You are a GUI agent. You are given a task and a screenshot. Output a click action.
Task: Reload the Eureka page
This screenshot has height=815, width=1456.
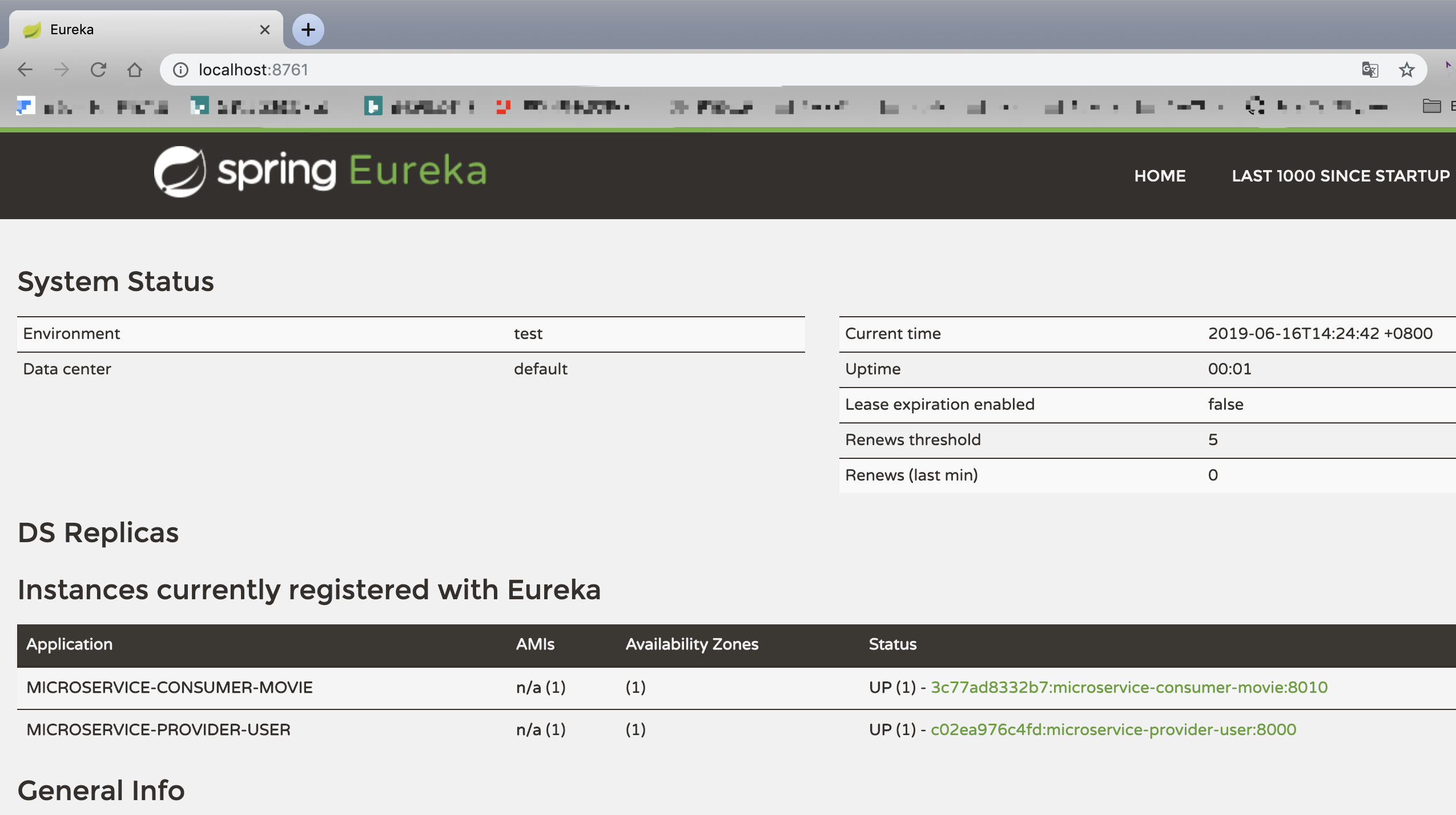98,70
